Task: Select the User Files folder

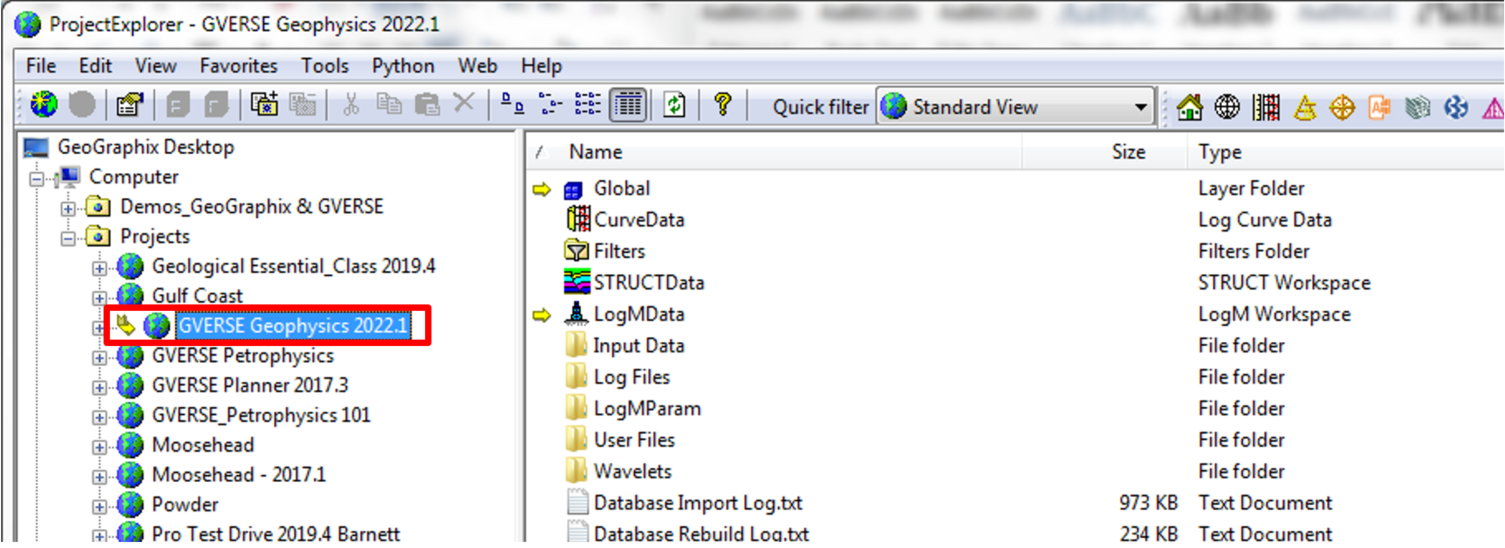Action: click(634, 440)
